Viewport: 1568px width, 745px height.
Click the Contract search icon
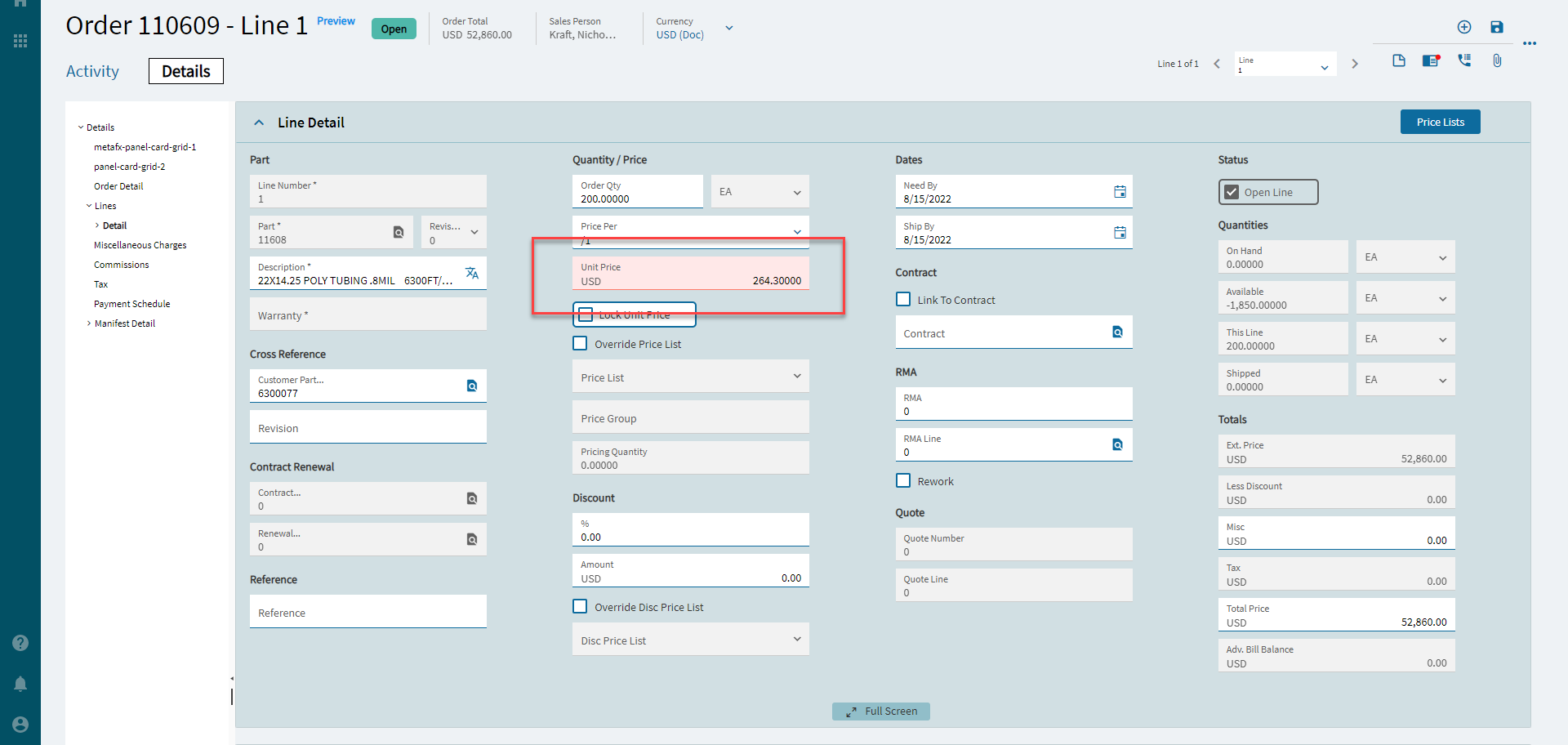click(1117, 332)
